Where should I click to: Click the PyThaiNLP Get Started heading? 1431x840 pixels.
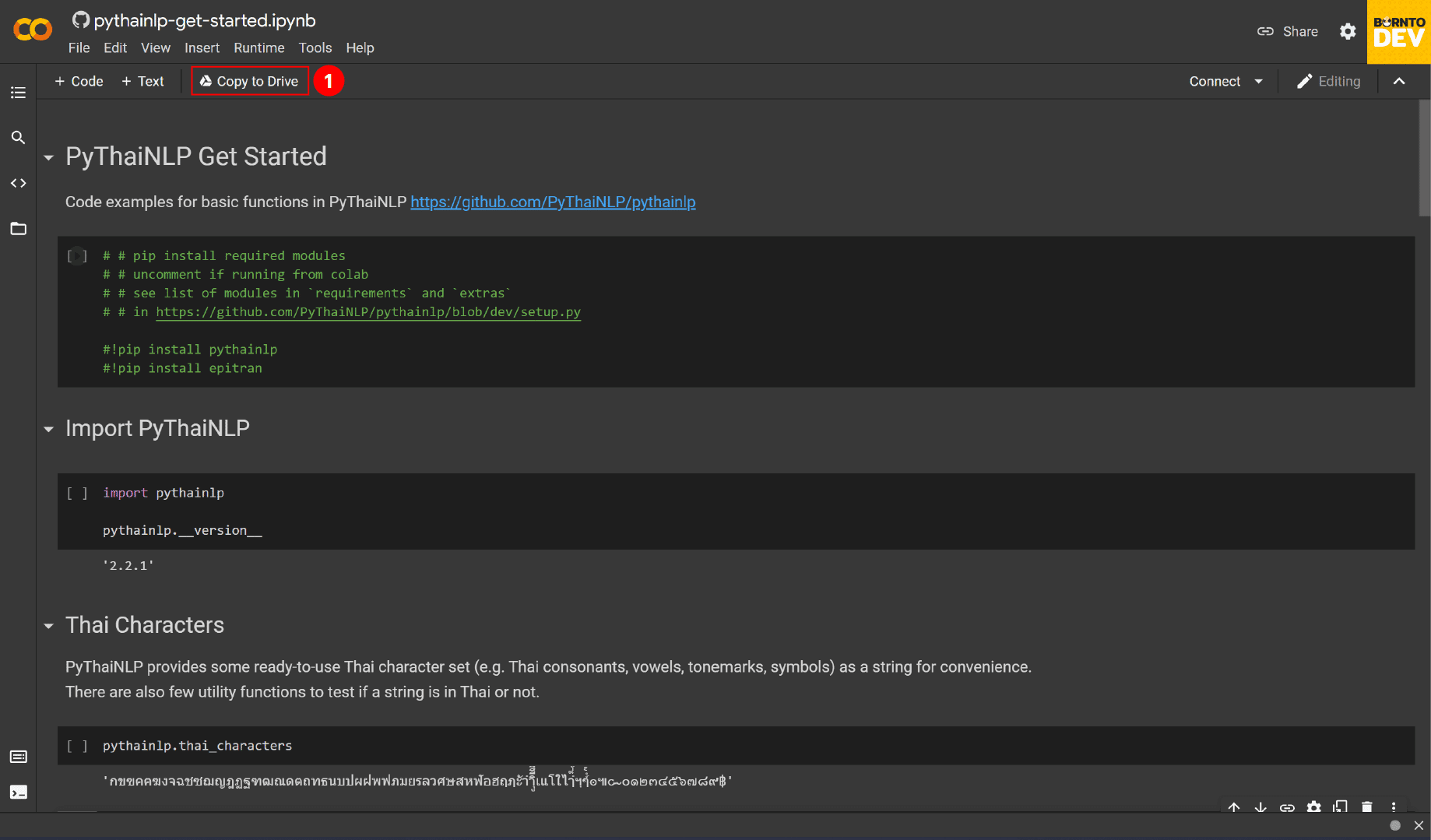[196, 156]
